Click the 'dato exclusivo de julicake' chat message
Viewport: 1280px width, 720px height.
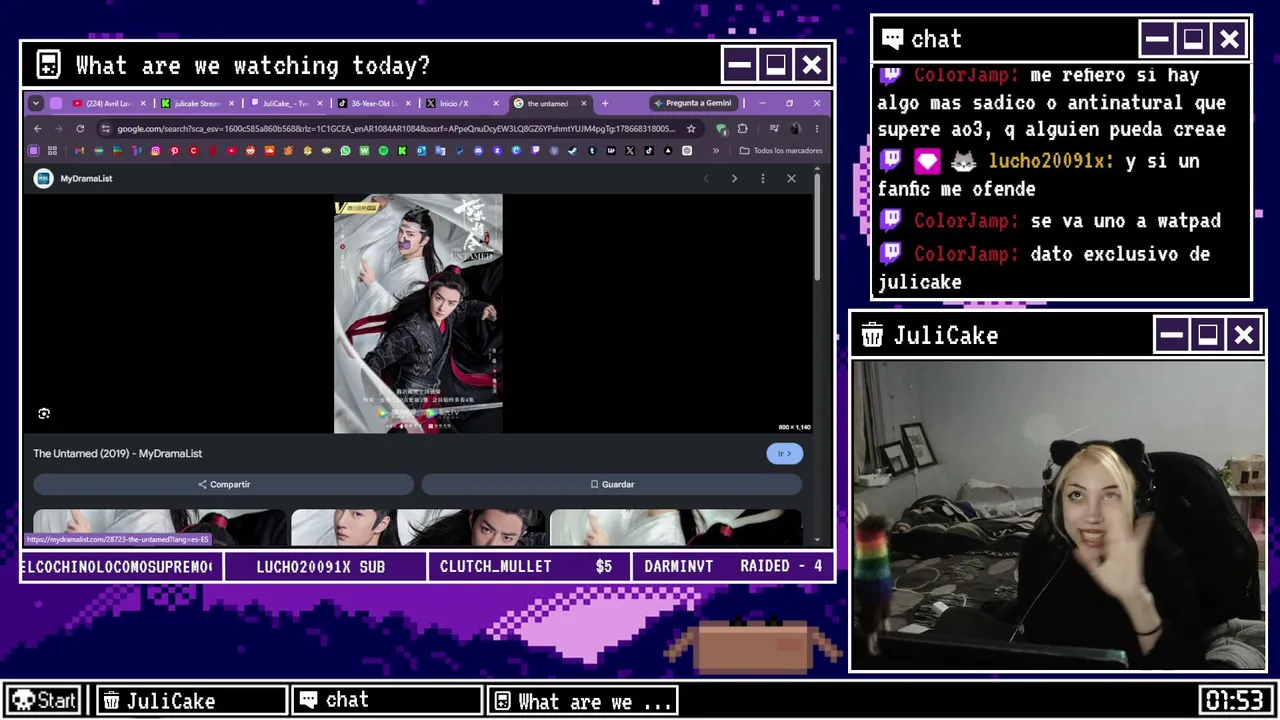1044,268
